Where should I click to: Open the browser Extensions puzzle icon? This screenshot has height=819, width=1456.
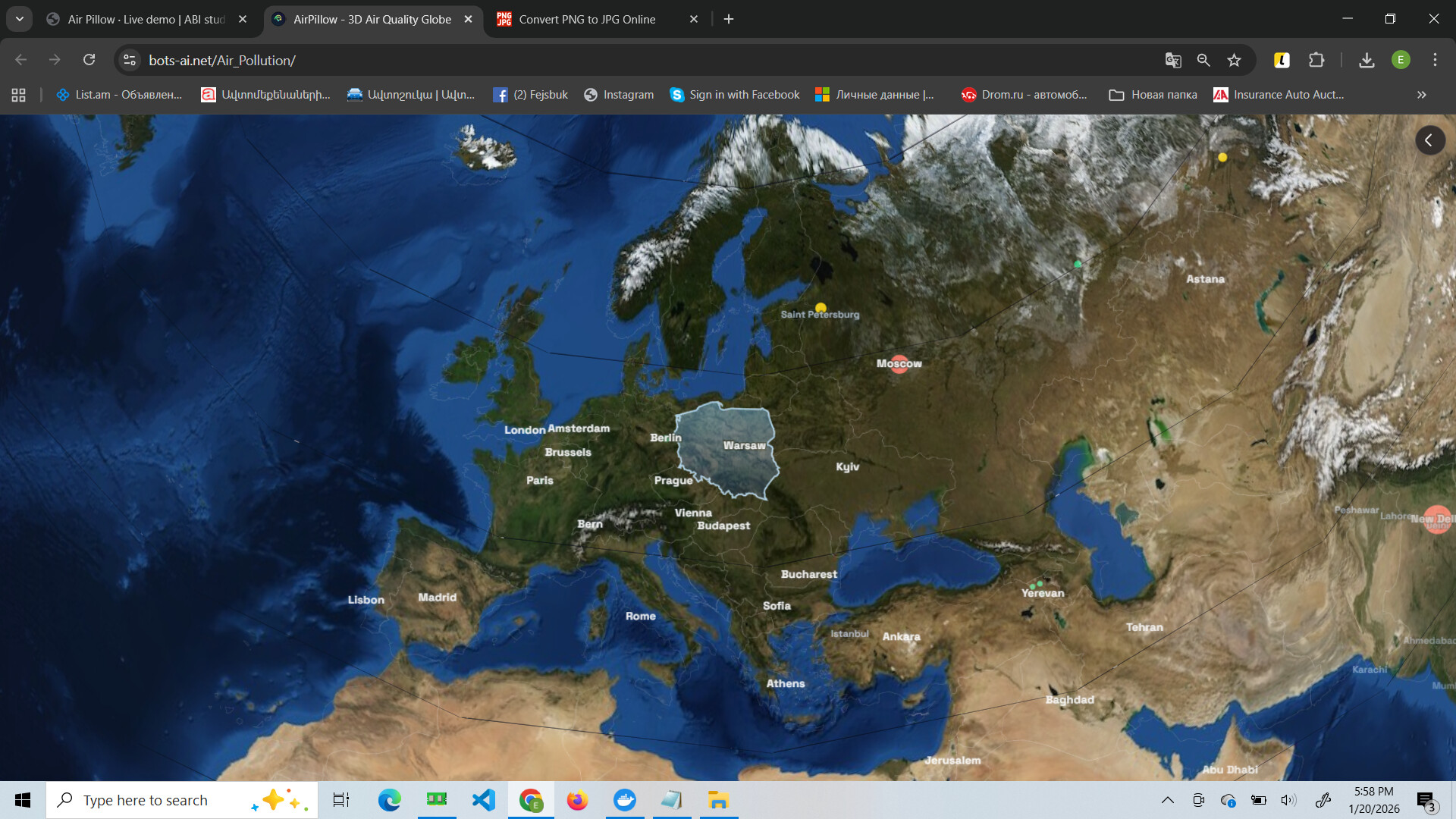tap(1316, 61)
